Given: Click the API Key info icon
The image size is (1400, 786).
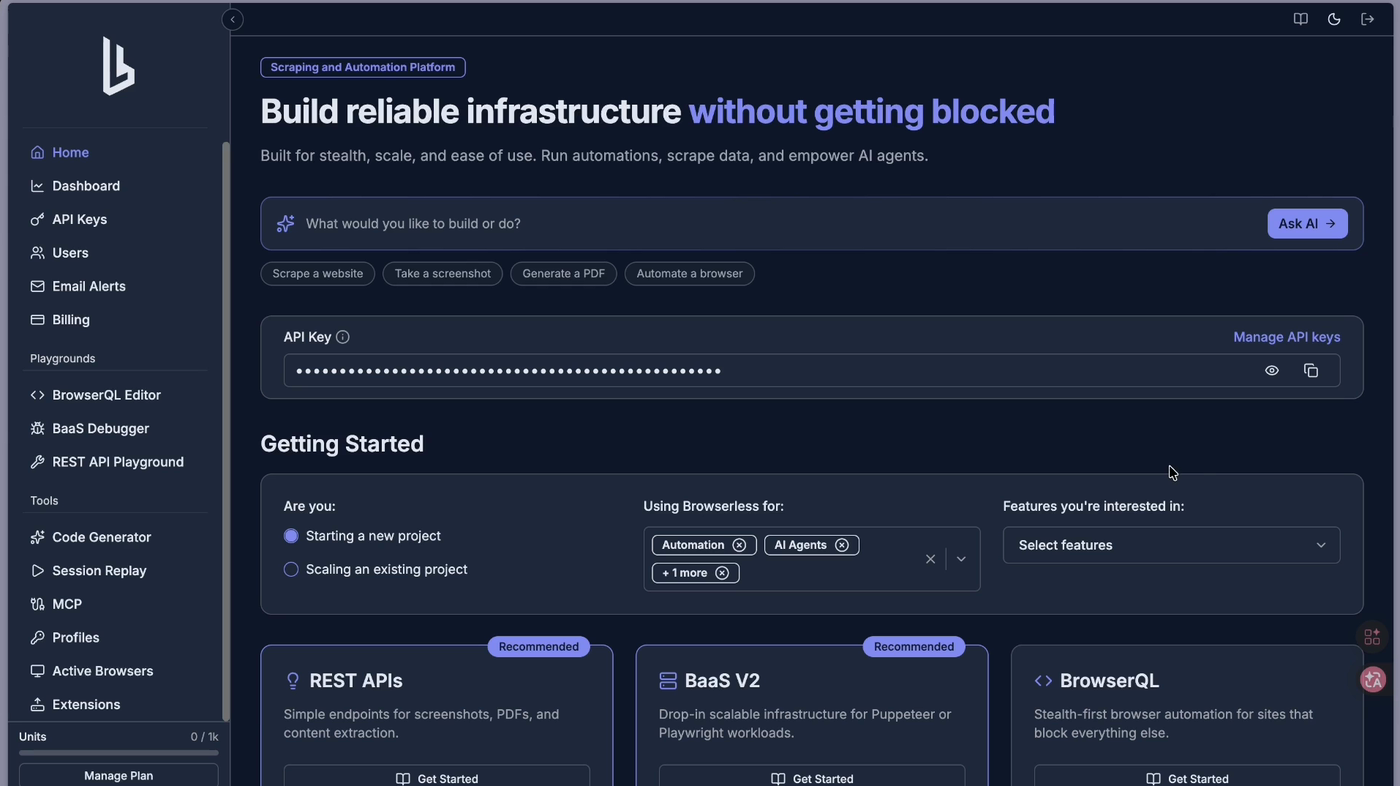Looking at the screenshot, I should 343,337.
